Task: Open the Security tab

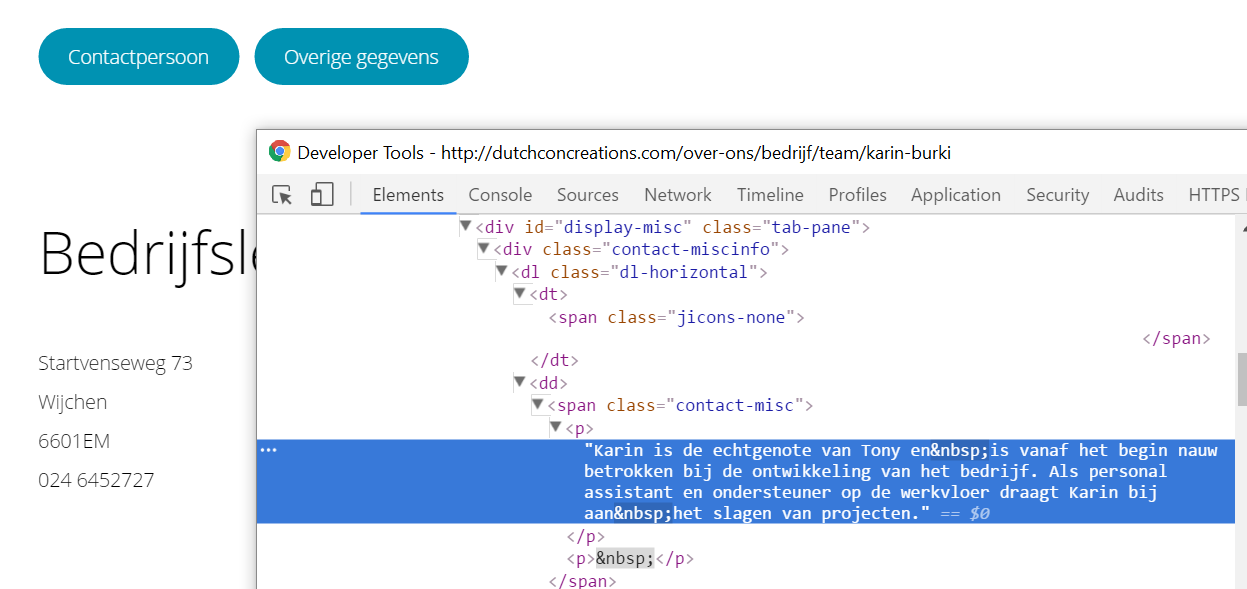Action: click(x=1057, y=195)
